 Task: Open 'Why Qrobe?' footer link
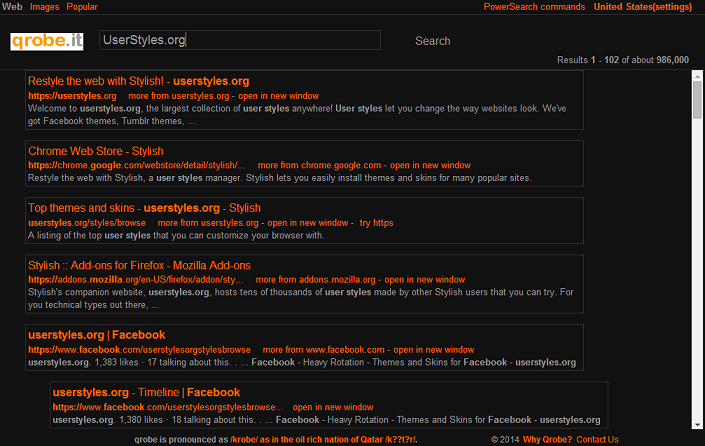point(547,439)
